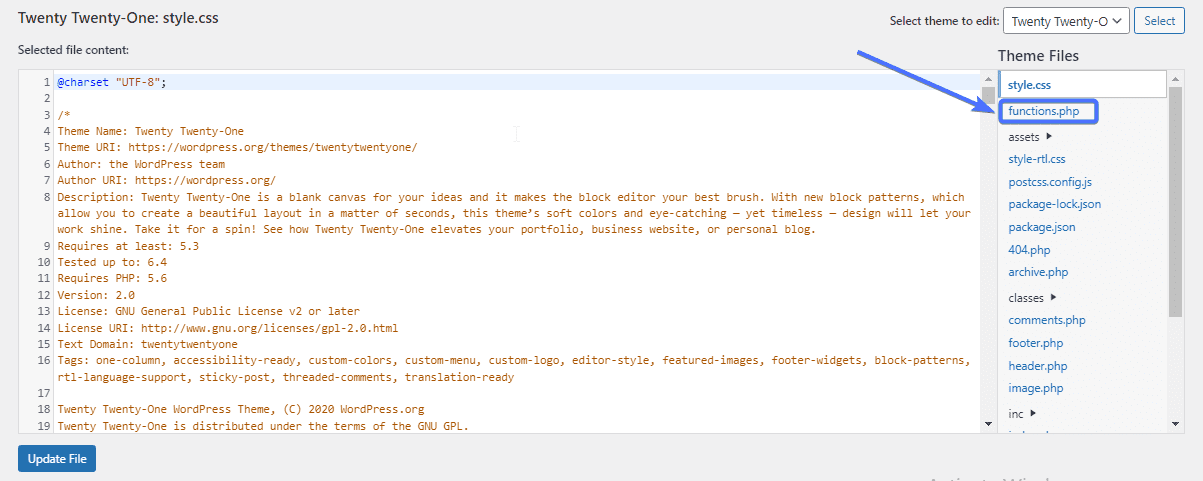Open header.php file
1203x481 pixels.
click(x=1038, y=366)
